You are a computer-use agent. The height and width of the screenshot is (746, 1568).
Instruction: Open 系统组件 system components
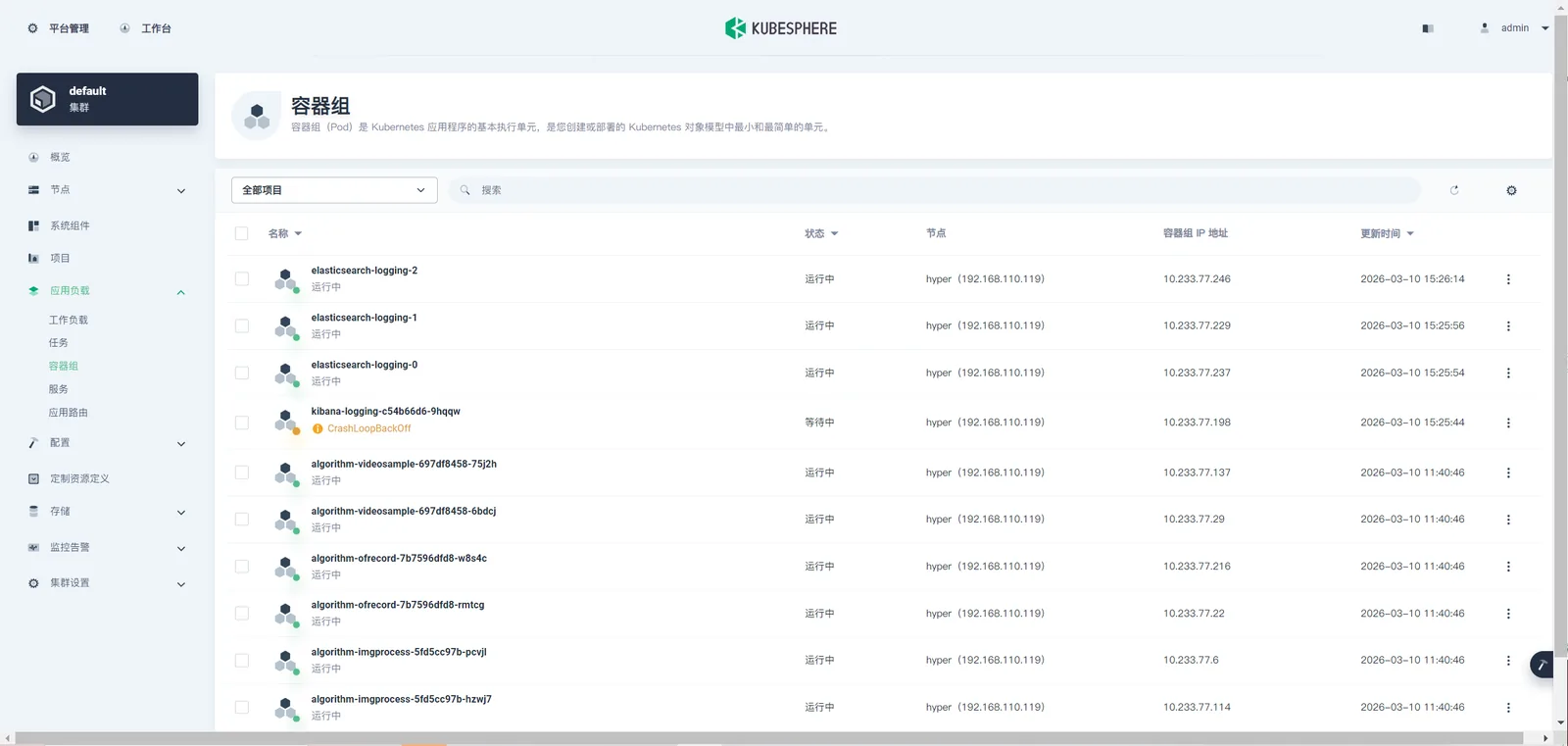pos(70,225)
